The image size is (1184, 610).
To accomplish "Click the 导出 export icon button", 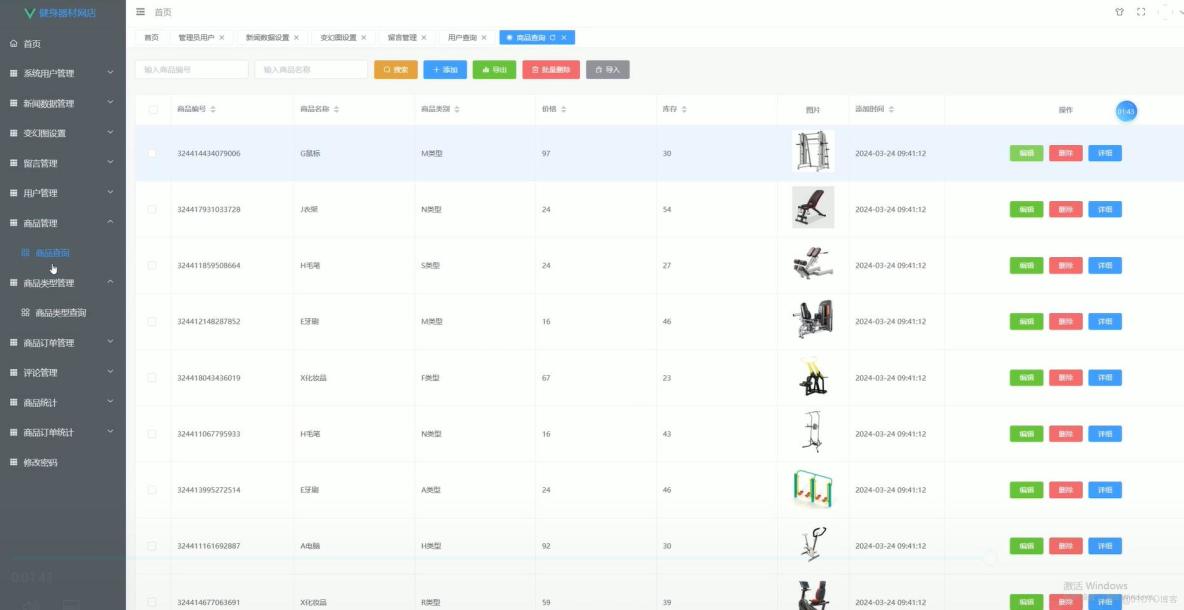I will 494,69.
